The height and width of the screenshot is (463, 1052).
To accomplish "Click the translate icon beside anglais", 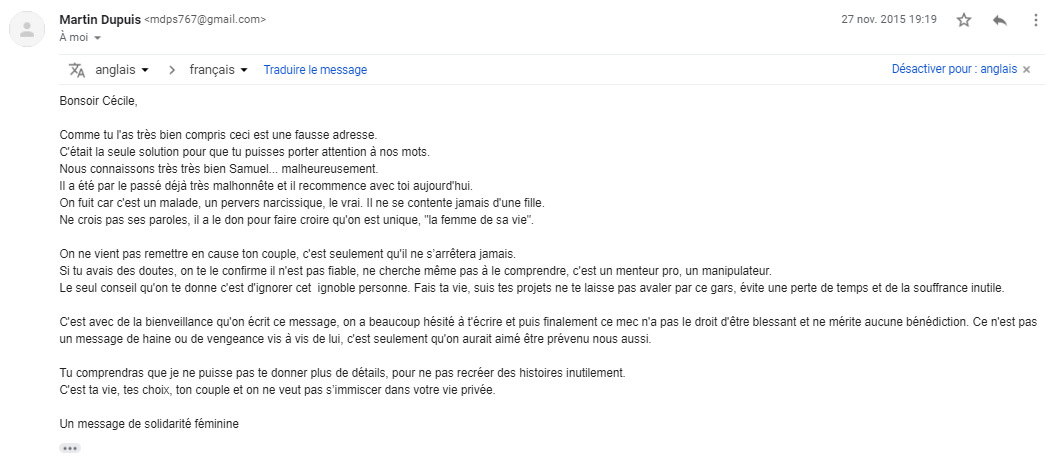I will 77,70.
